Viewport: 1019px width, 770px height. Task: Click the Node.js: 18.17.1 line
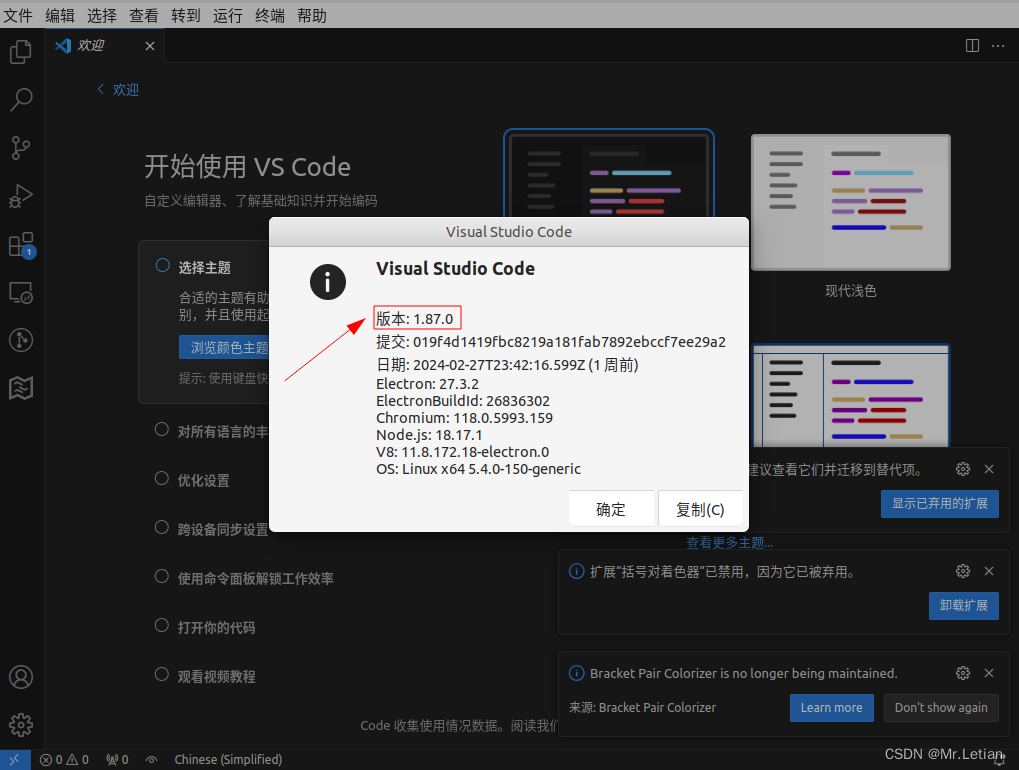coord(429,435)
